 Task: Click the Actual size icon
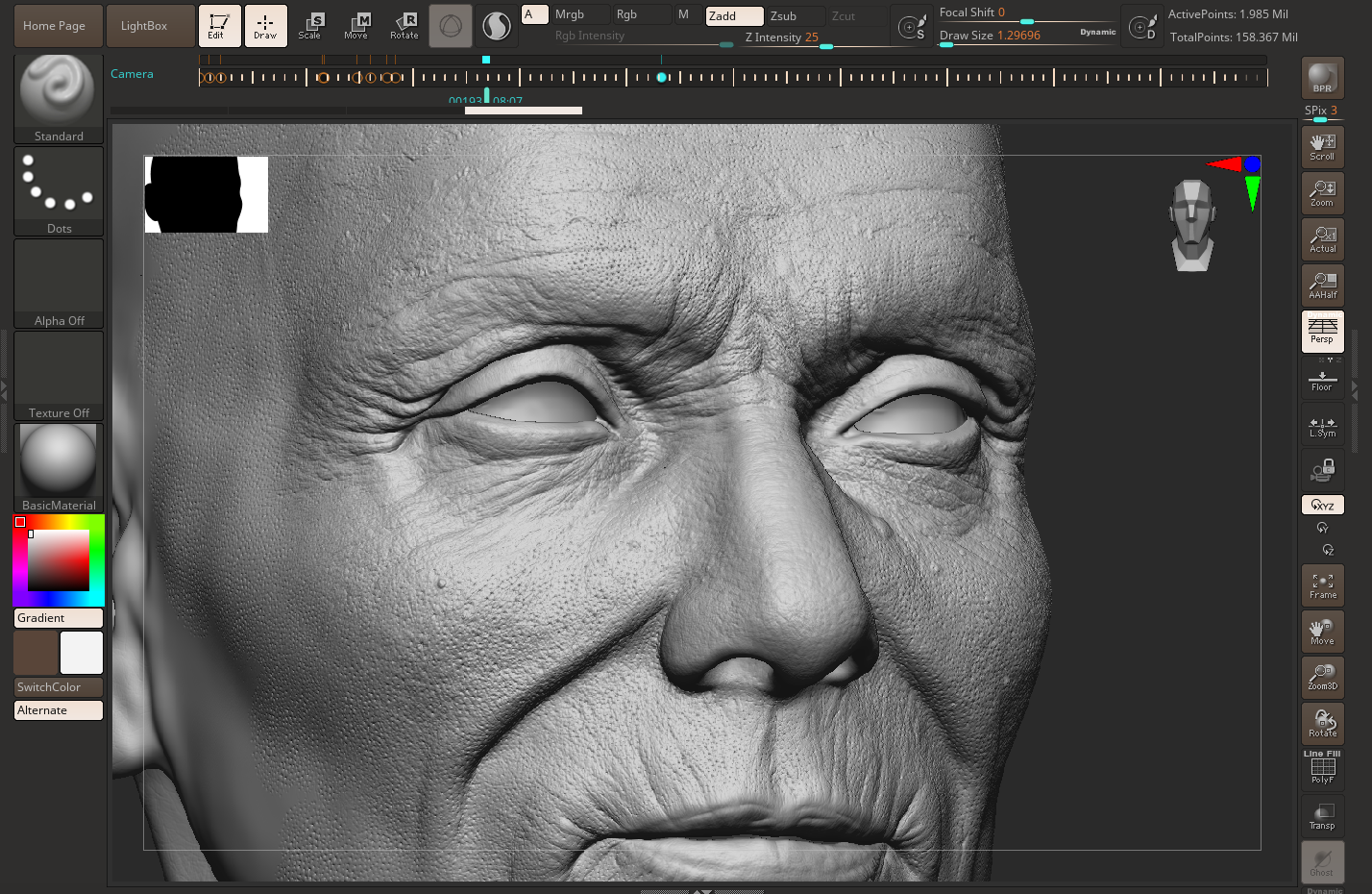[1322, 239]
